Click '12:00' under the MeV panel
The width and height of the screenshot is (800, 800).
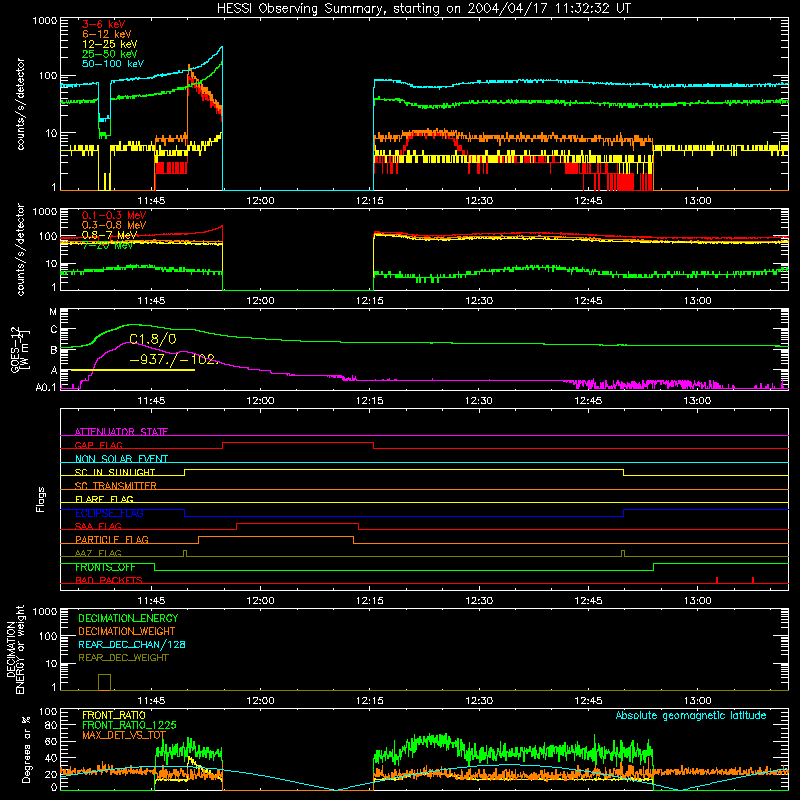pyautogui.click(x=260, y=301)
